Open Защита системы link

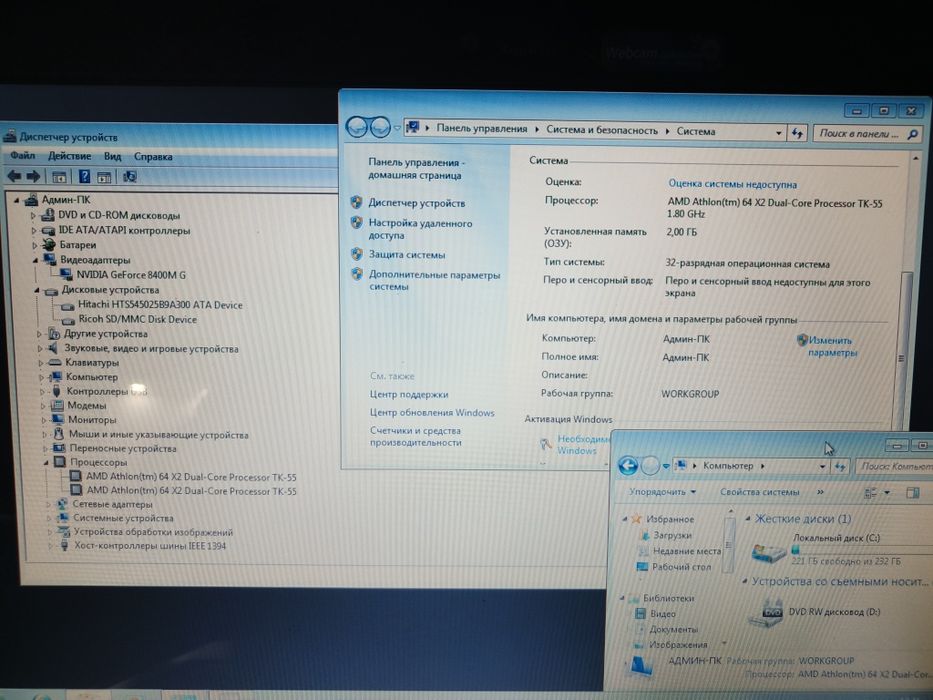point(406,255)
